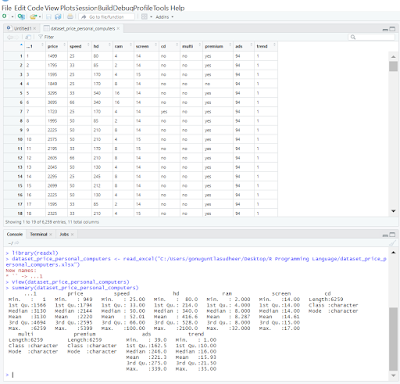Sort by the trend column header
This screenshot has width=400, height=384.
(x=266, y=46)
